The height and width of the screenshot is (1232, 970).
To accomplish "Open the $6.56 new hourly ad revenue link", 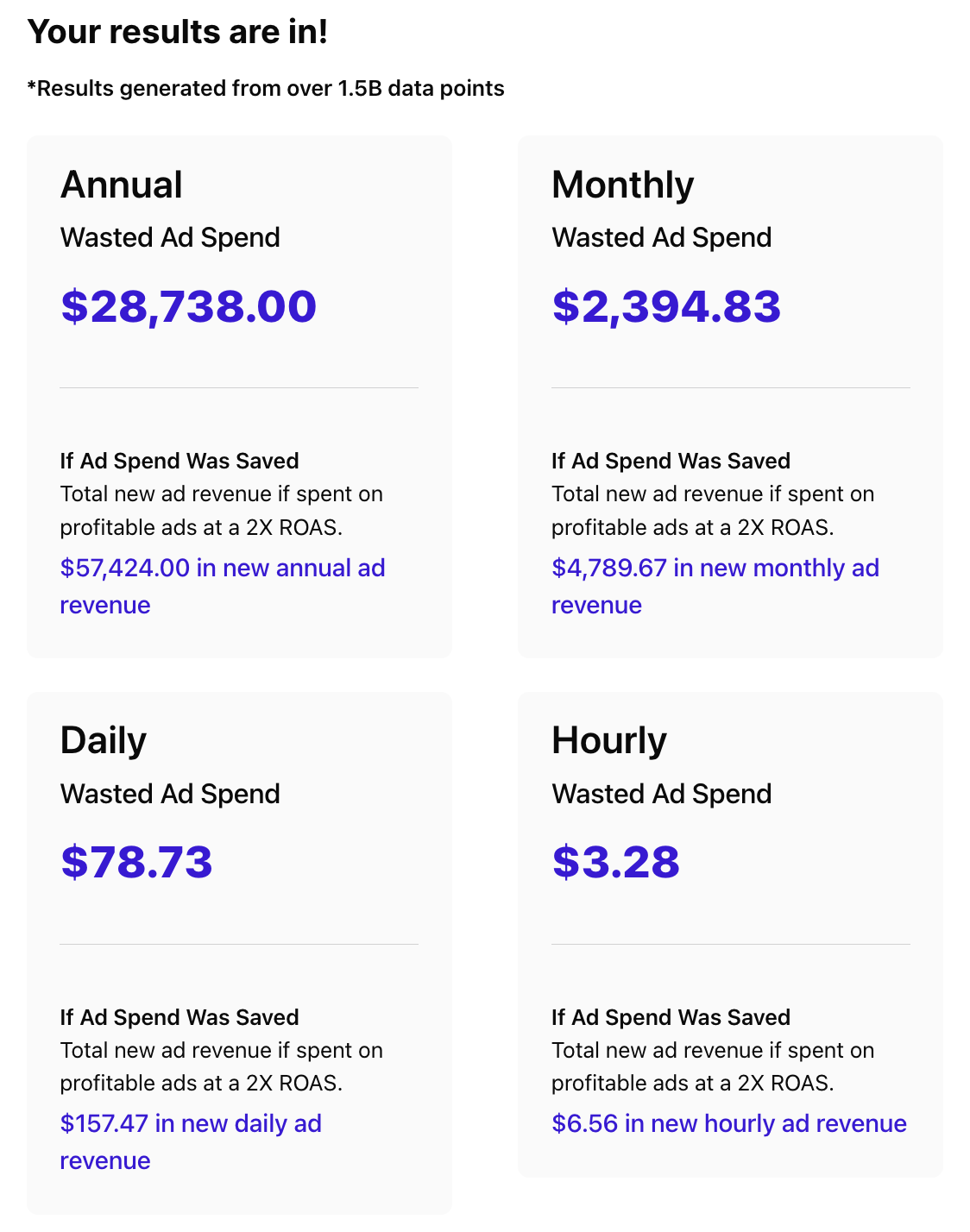I will (x=729, y=1123).
